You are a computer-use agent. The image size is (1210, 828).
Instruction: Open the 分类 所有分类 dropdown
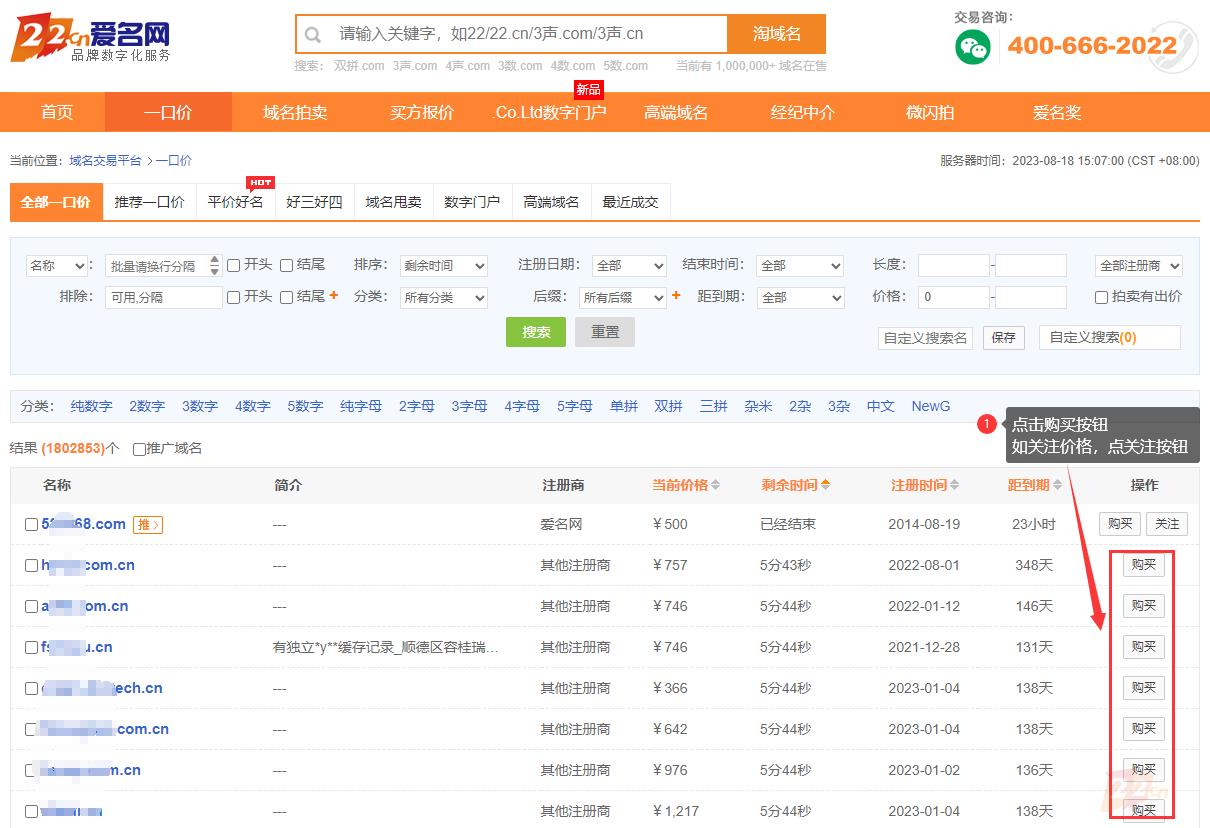pyautogui.click(x=443, y=298)
